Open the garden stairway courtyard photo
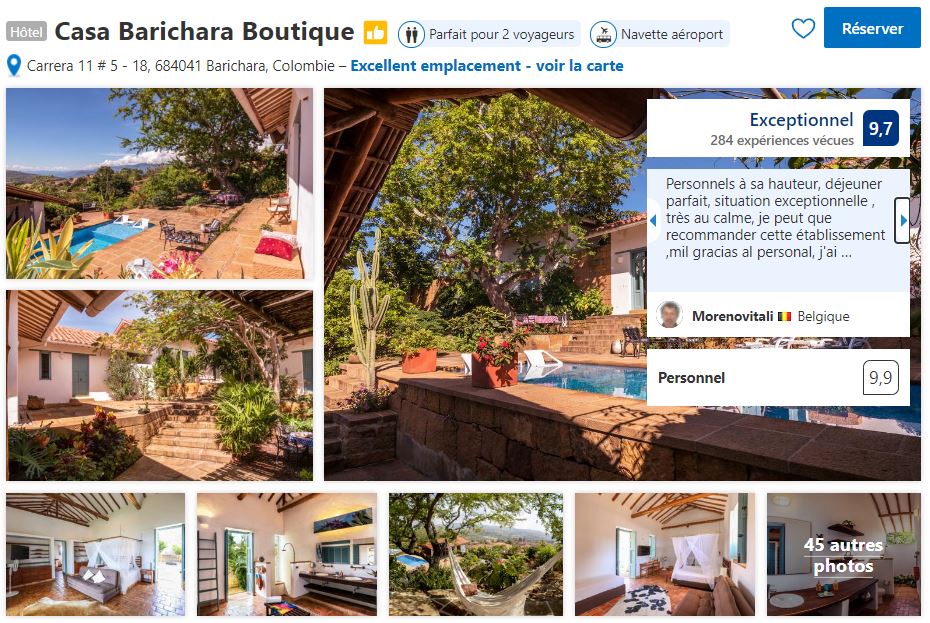The image size is (930, 623). (x=160, y=385)
